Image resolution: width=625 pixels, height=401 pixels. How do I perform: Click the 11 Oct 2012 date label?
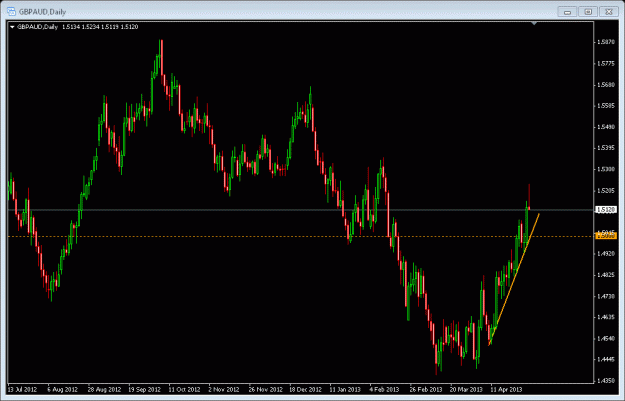coord(184,389)
